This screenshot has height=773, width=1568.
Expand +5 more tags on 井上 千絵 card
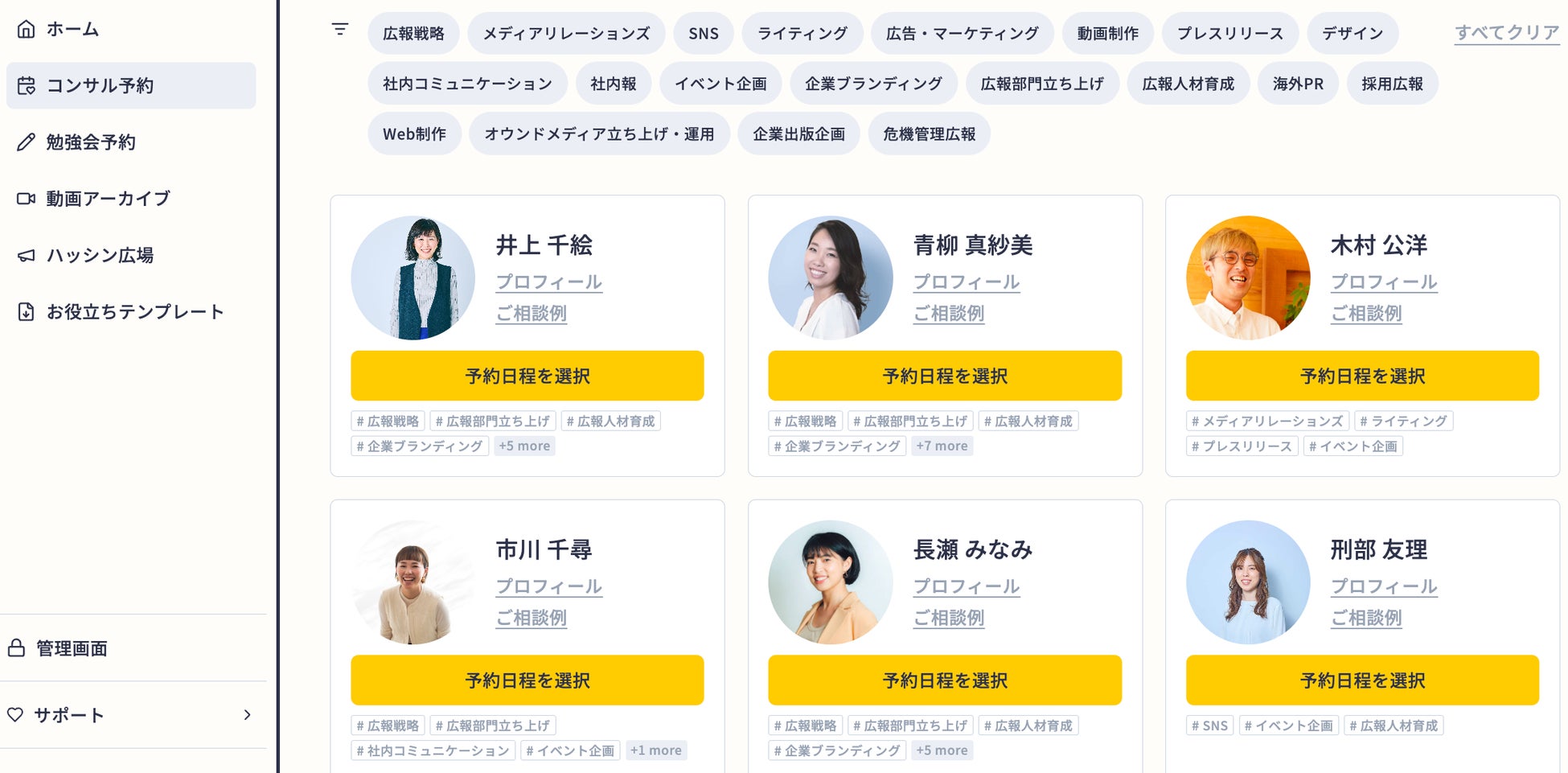click(x=524, y=446)
